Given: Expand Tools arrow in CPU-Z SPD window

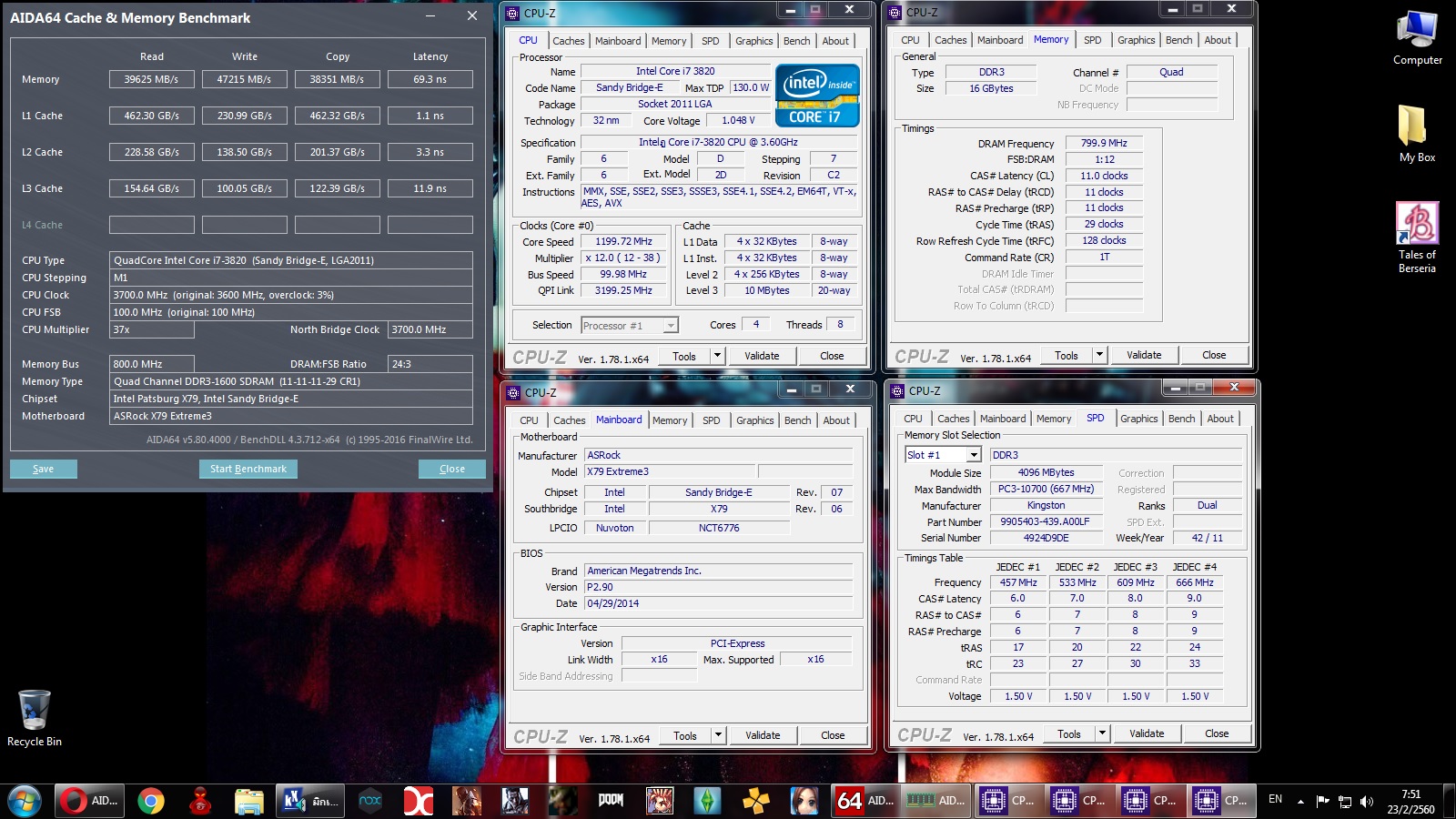Looking at the screenshot, I should click(1102, 733).
